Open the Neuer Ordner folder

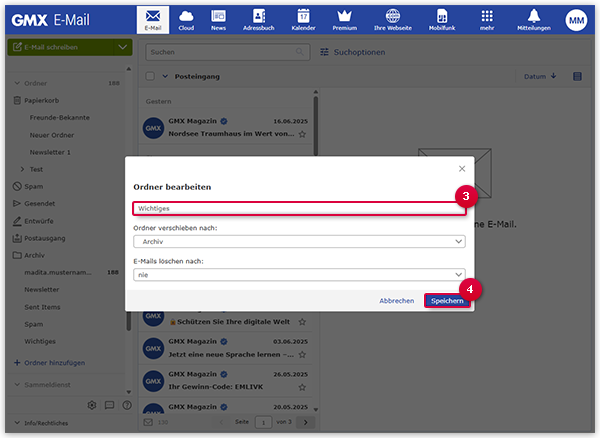coord(52,135)
